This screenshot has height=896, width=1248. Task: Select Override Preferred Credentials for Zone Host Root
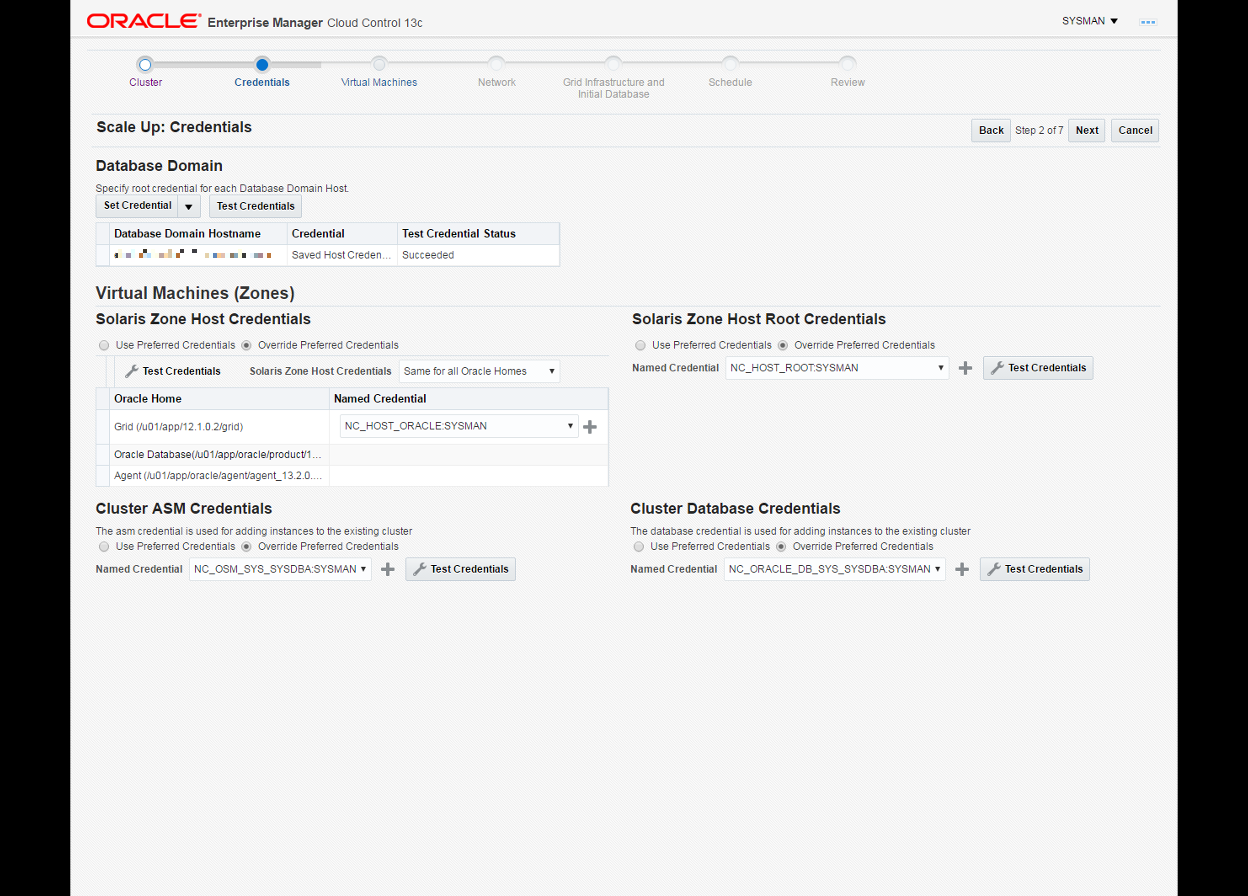coord(782,345)
